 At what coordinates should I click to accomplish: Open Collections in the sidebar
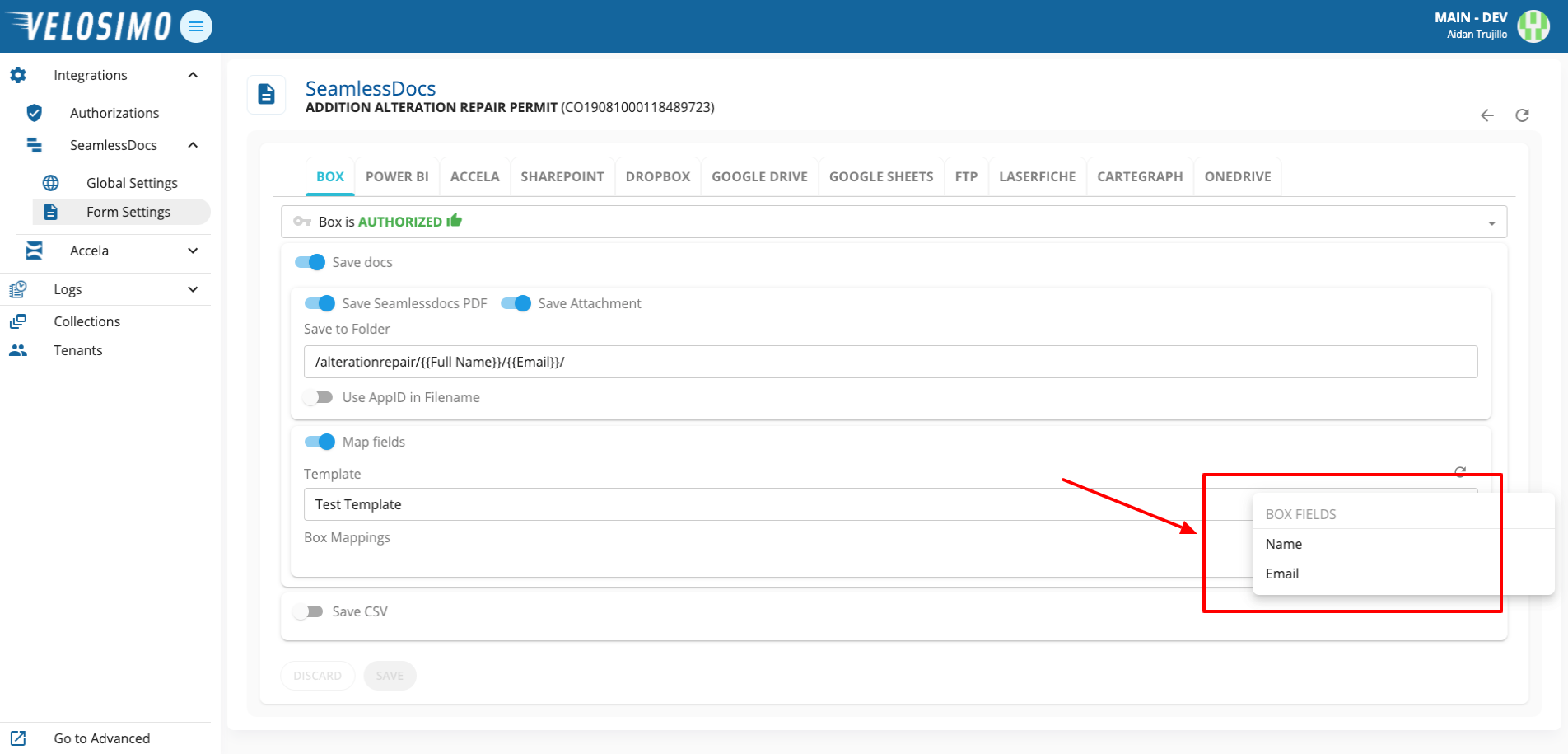click(x=87, y=321)
